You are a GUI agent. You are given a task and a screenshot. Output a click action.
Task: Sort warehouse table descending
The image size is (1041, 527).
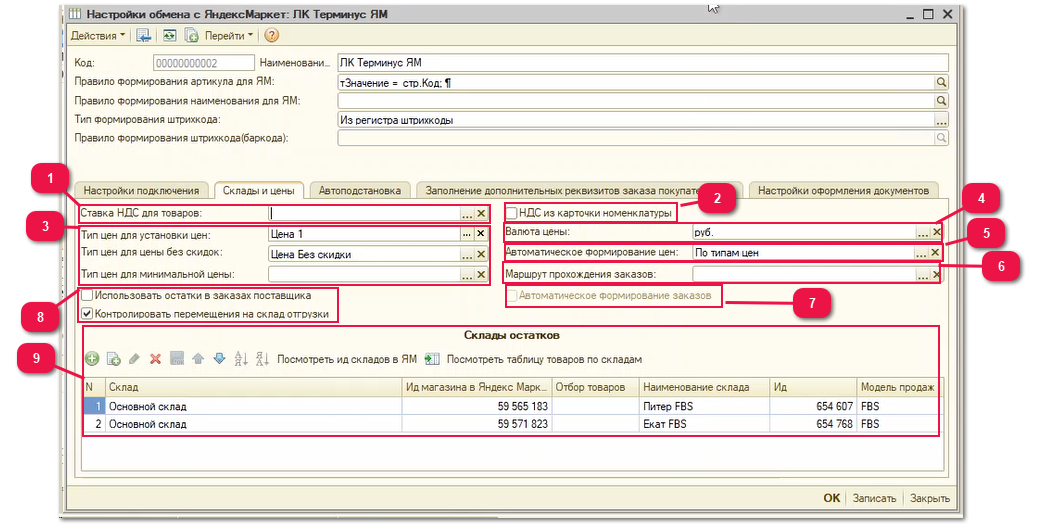(262, 359)
